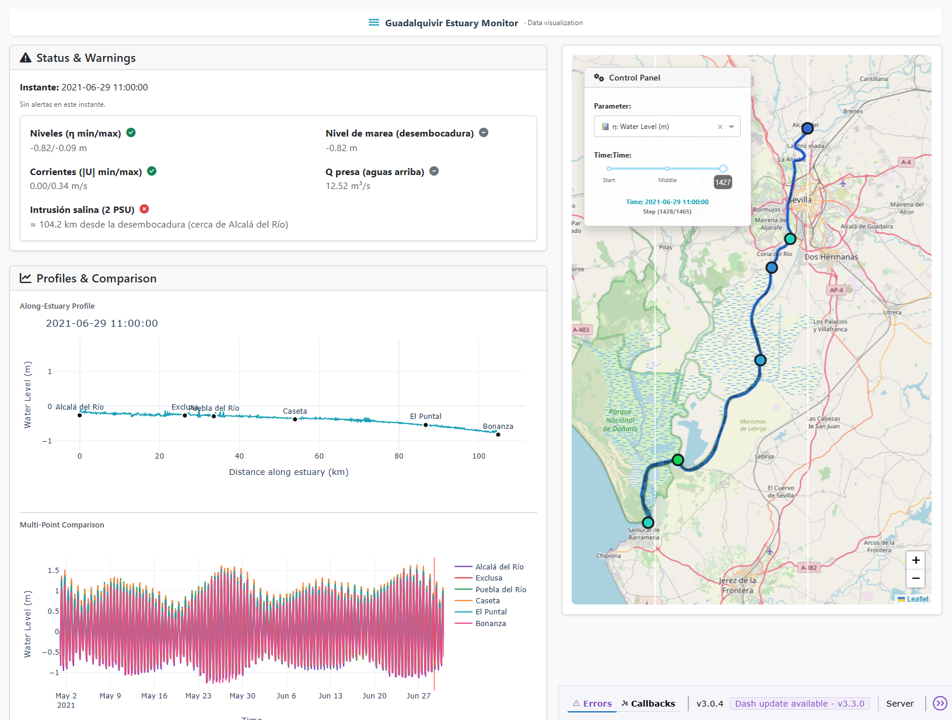Select the blue marker midway along the estuary
The image size is (952, 720).
coord(760,360)
